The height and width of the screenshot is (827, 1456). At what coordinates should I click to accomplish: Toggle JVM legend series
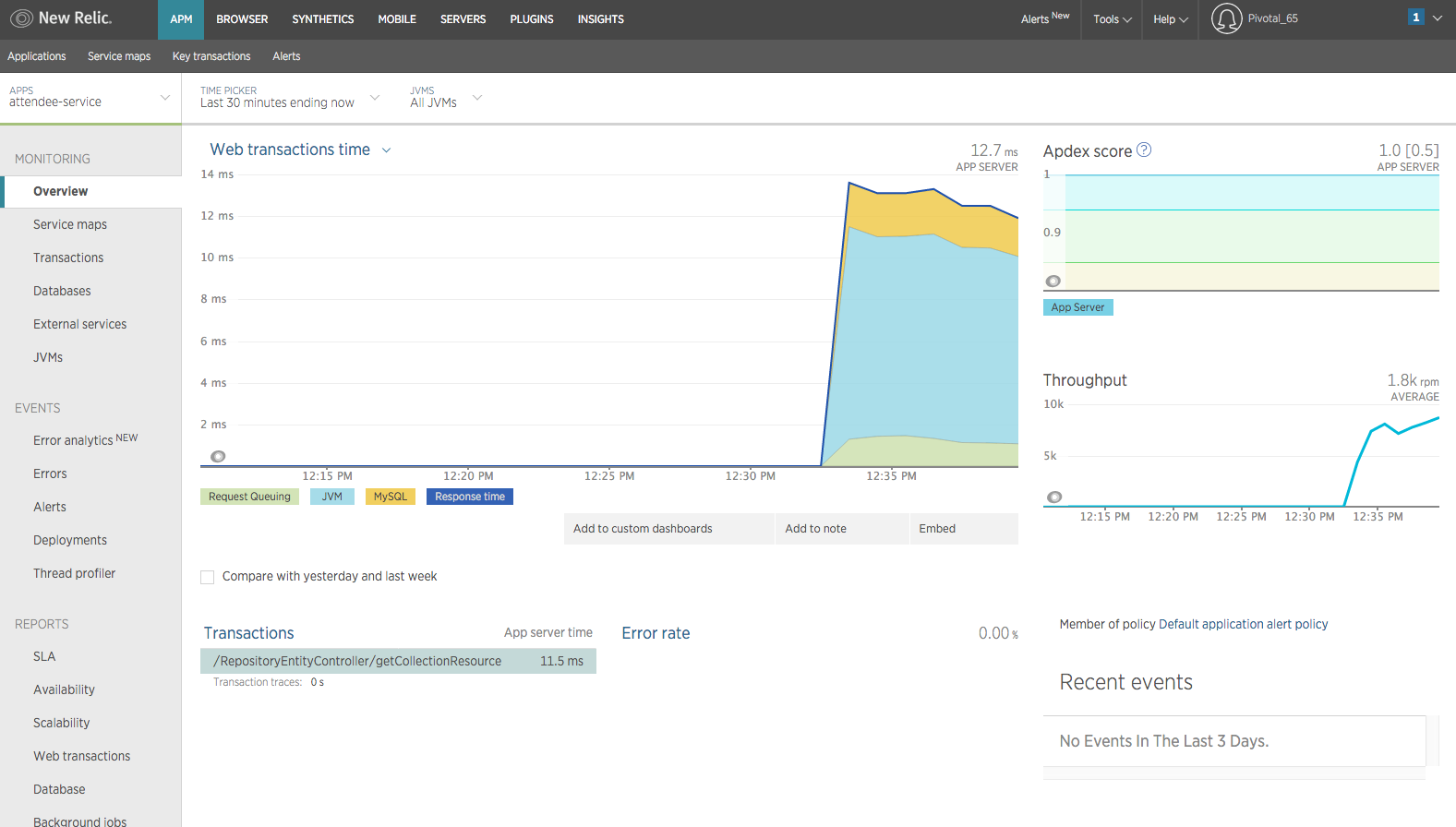(x=332, y=497)
